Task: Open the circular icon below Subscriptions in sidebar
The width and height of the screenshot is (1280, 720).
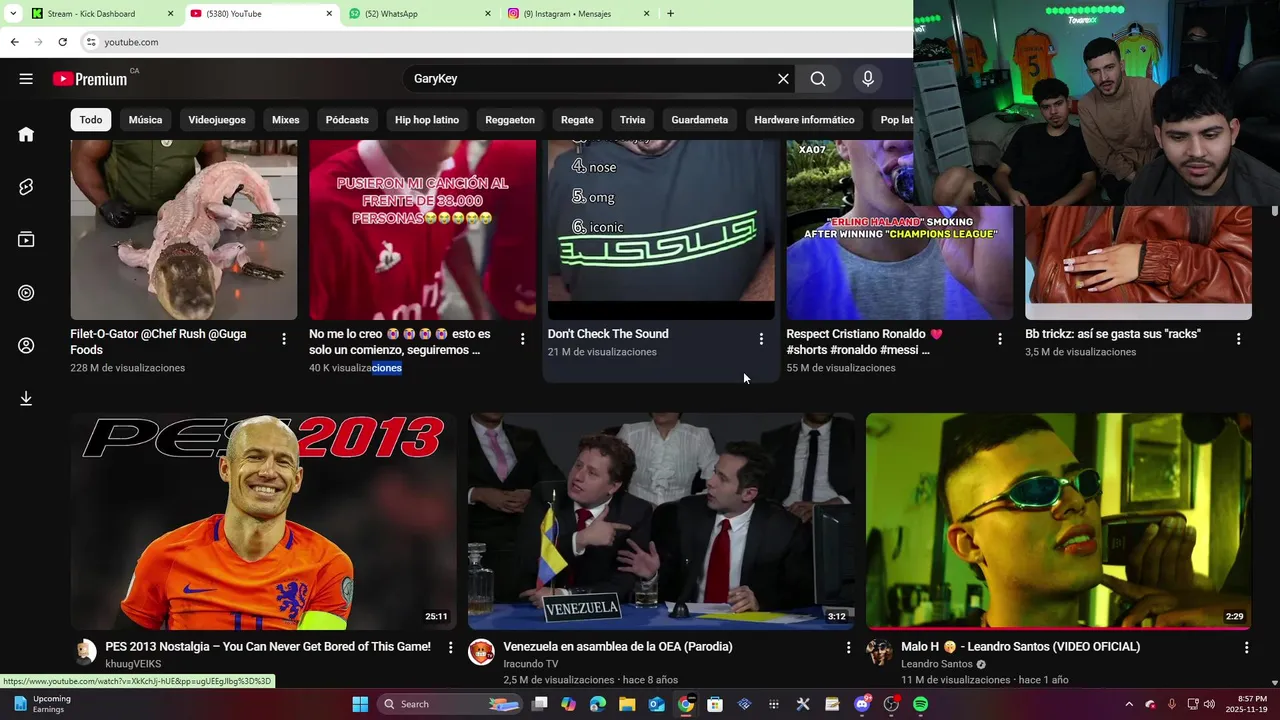Action: (26, 293)
